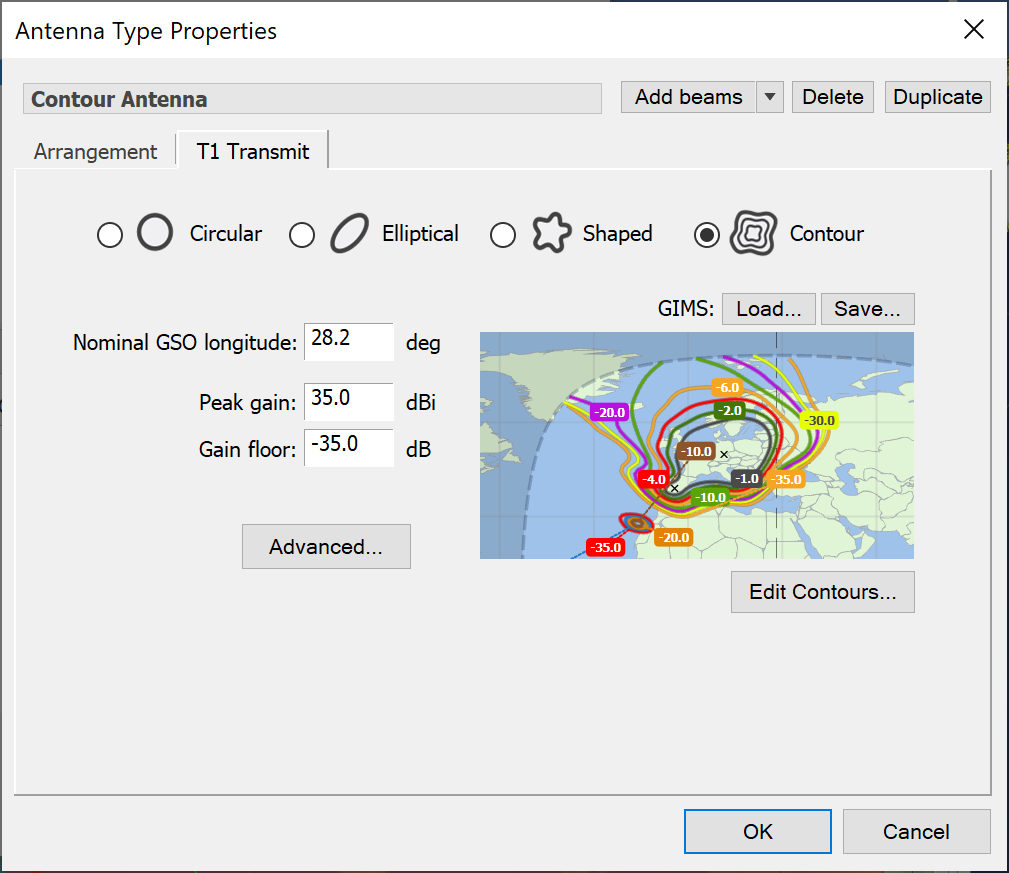Open the Add beams dropdown arrow

770,97
